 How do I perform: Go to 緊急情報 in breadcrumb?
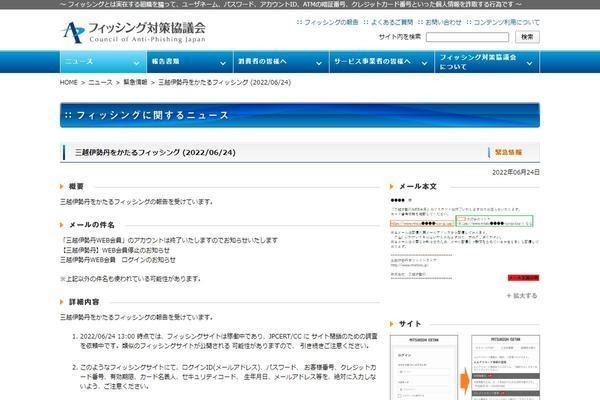point(135,82)
